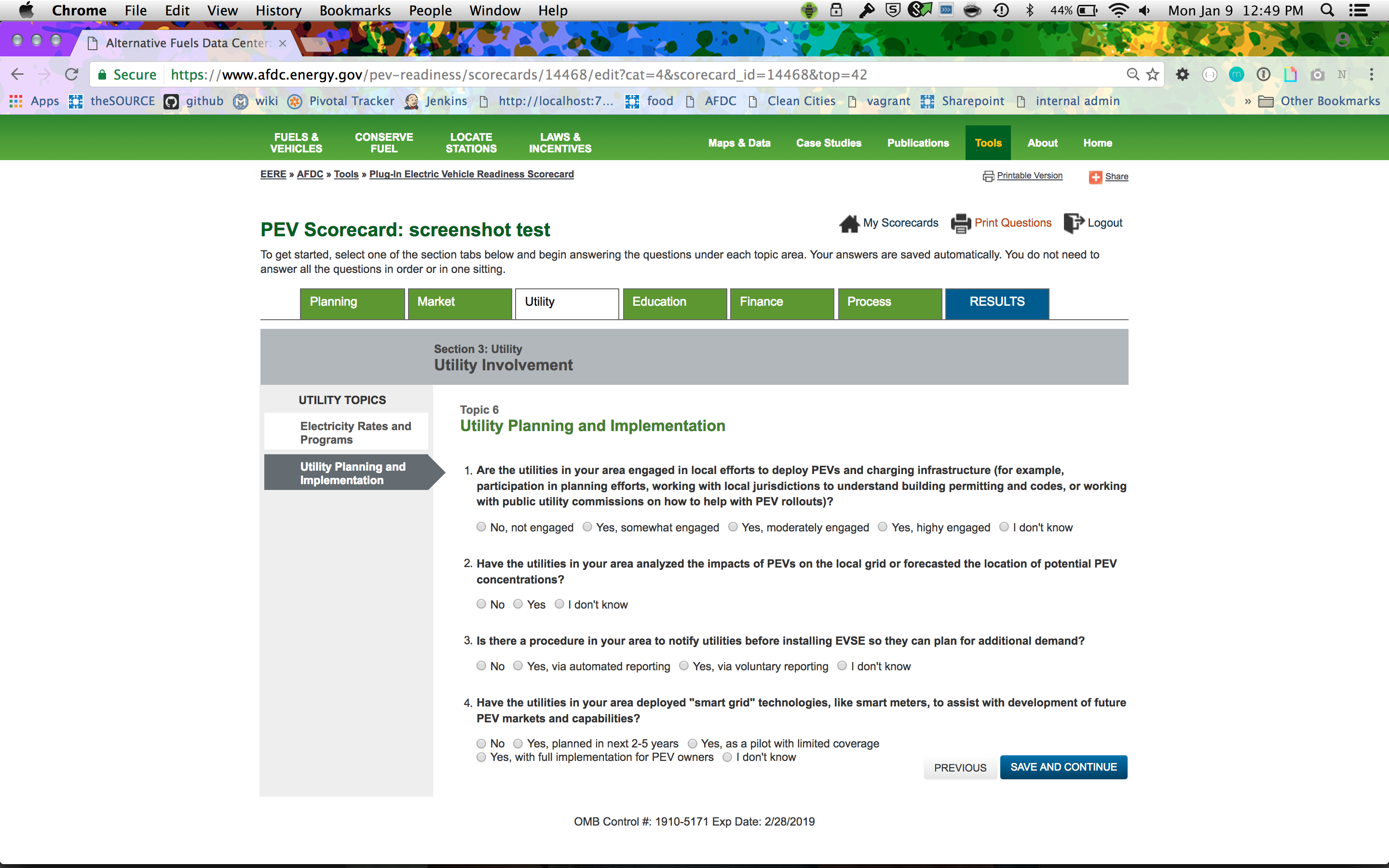The image size is (1389, 868).
Task: Click the Printable Version printer icon
Action: 988,176
